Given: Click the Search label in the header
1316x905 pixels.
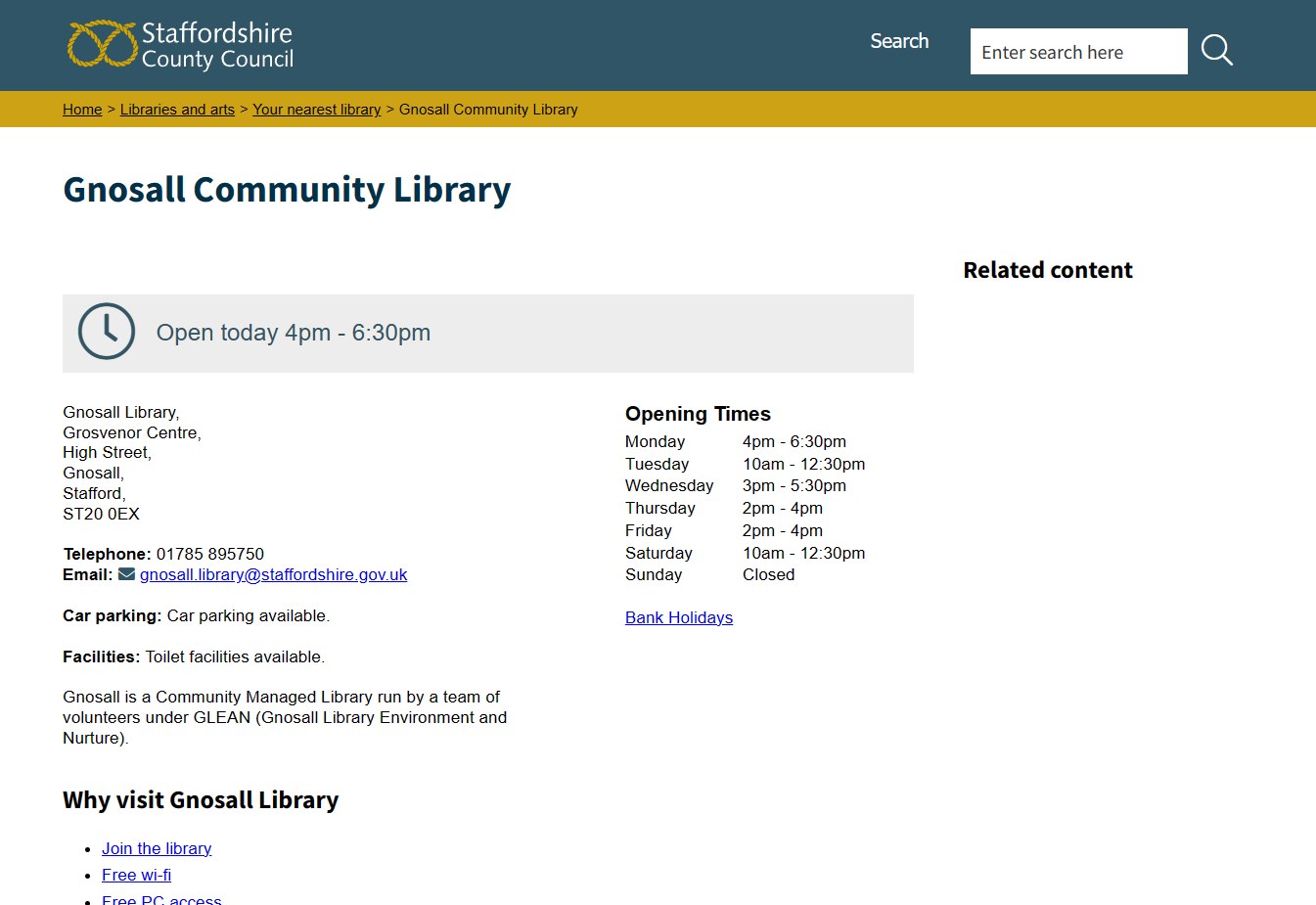Looking at the screenshot, I should pyautogui.click(x=898, y=41).
